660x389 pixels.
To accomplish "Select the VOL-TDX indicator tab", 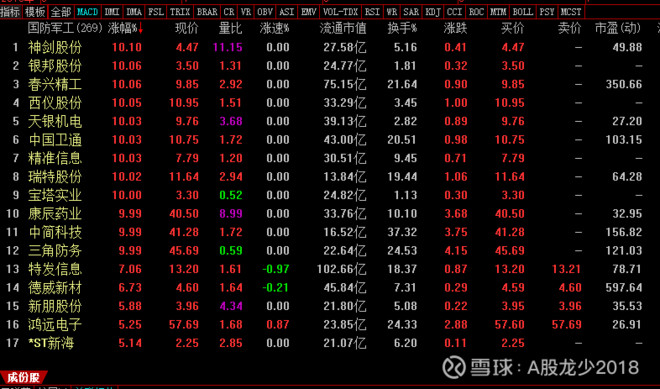I will 340,11.
